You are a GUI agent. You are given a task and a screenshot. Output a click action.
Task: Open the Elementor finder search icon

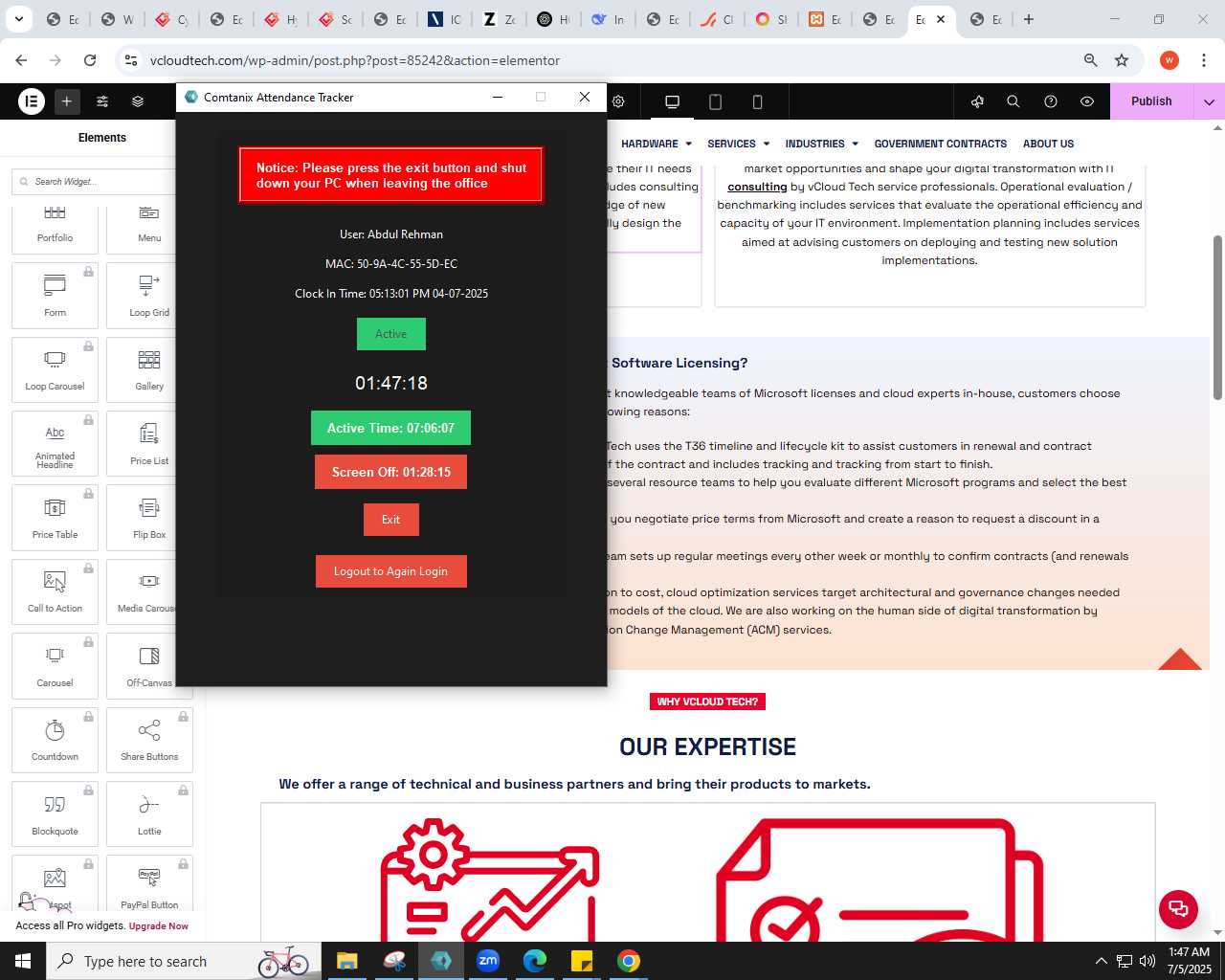coord(1013,101)
